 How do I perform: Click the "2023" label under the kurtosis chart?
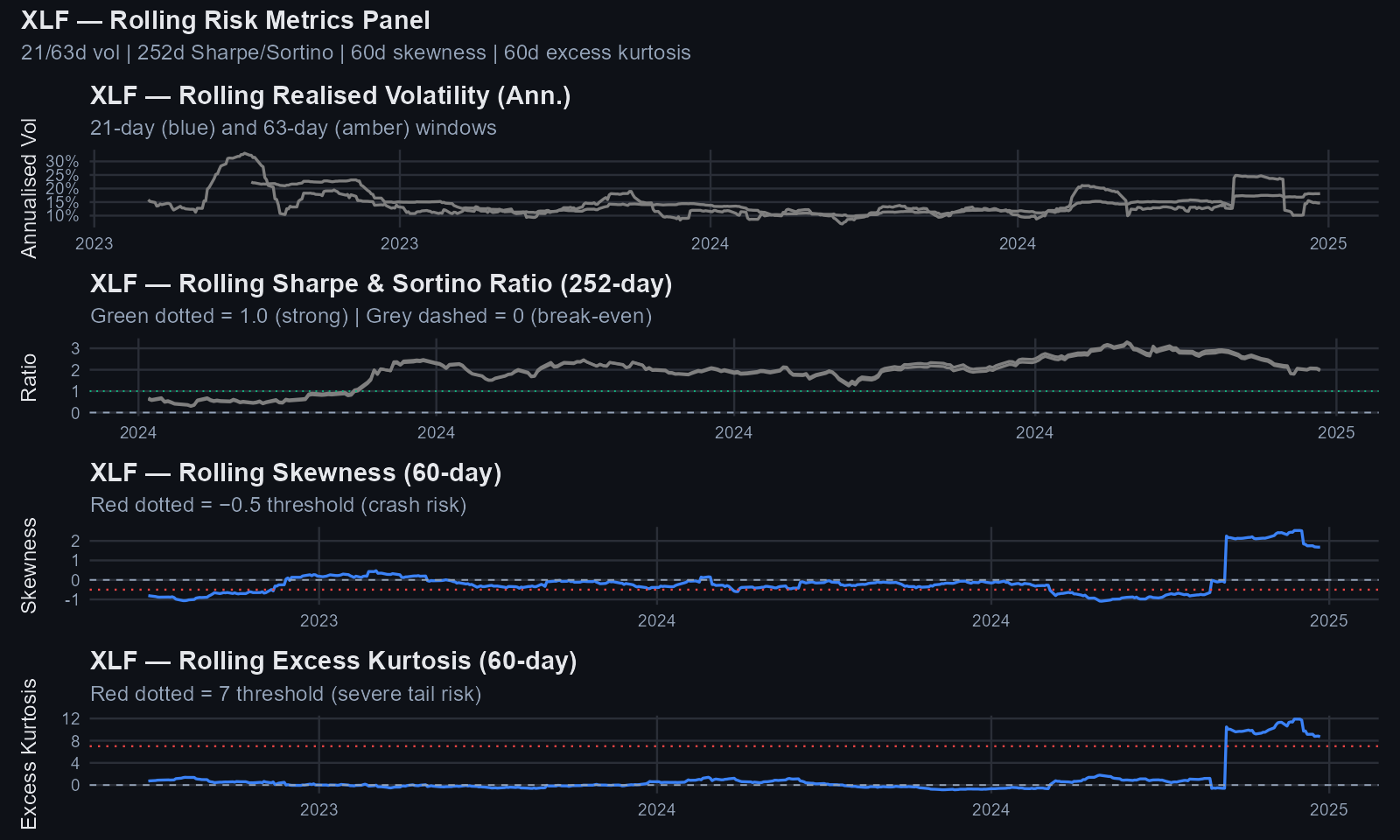[x=318, y=809]
